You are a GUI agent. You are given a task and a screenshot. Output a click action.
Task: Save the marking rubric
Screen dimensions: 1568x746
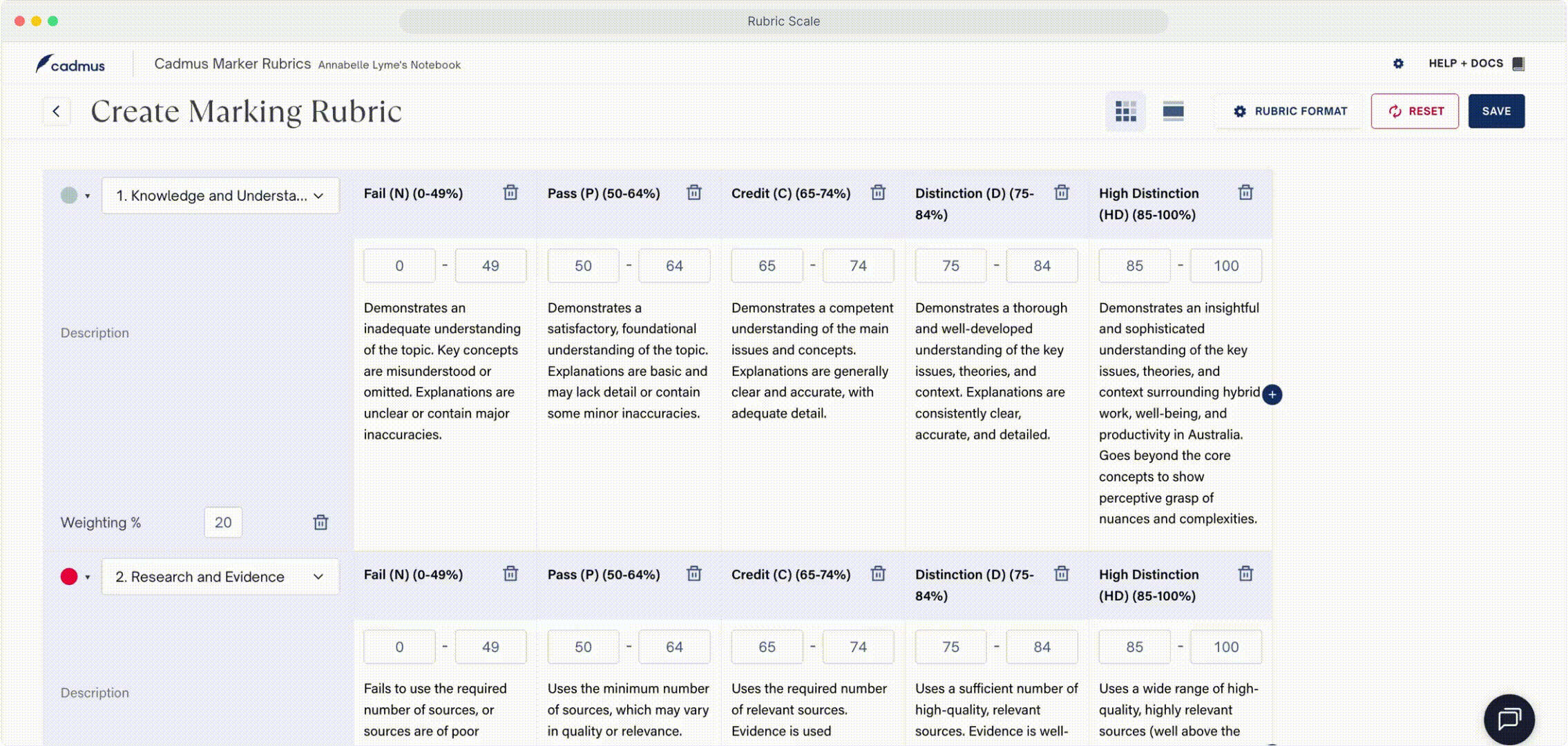1495,111
